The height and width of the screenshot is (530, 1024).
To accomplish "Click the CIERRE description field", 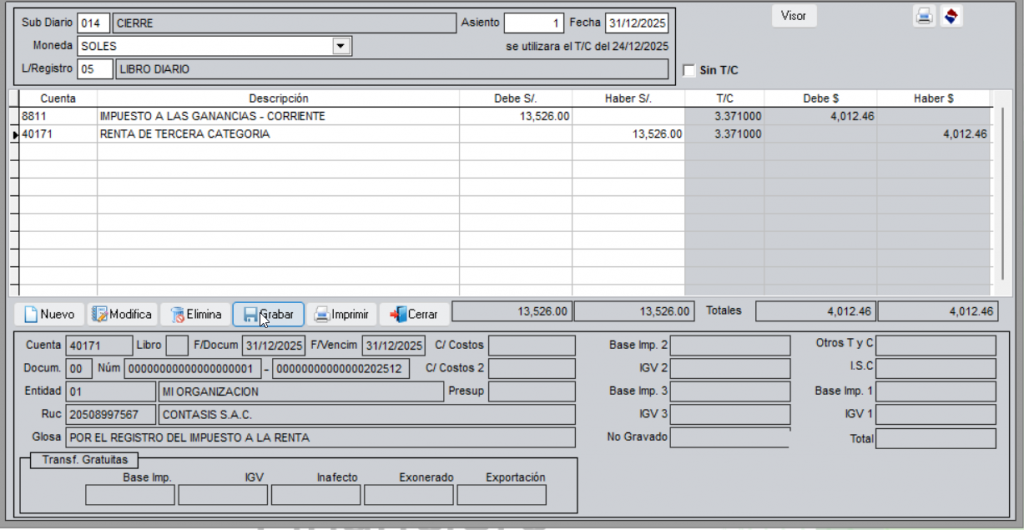I will point(284,23).
